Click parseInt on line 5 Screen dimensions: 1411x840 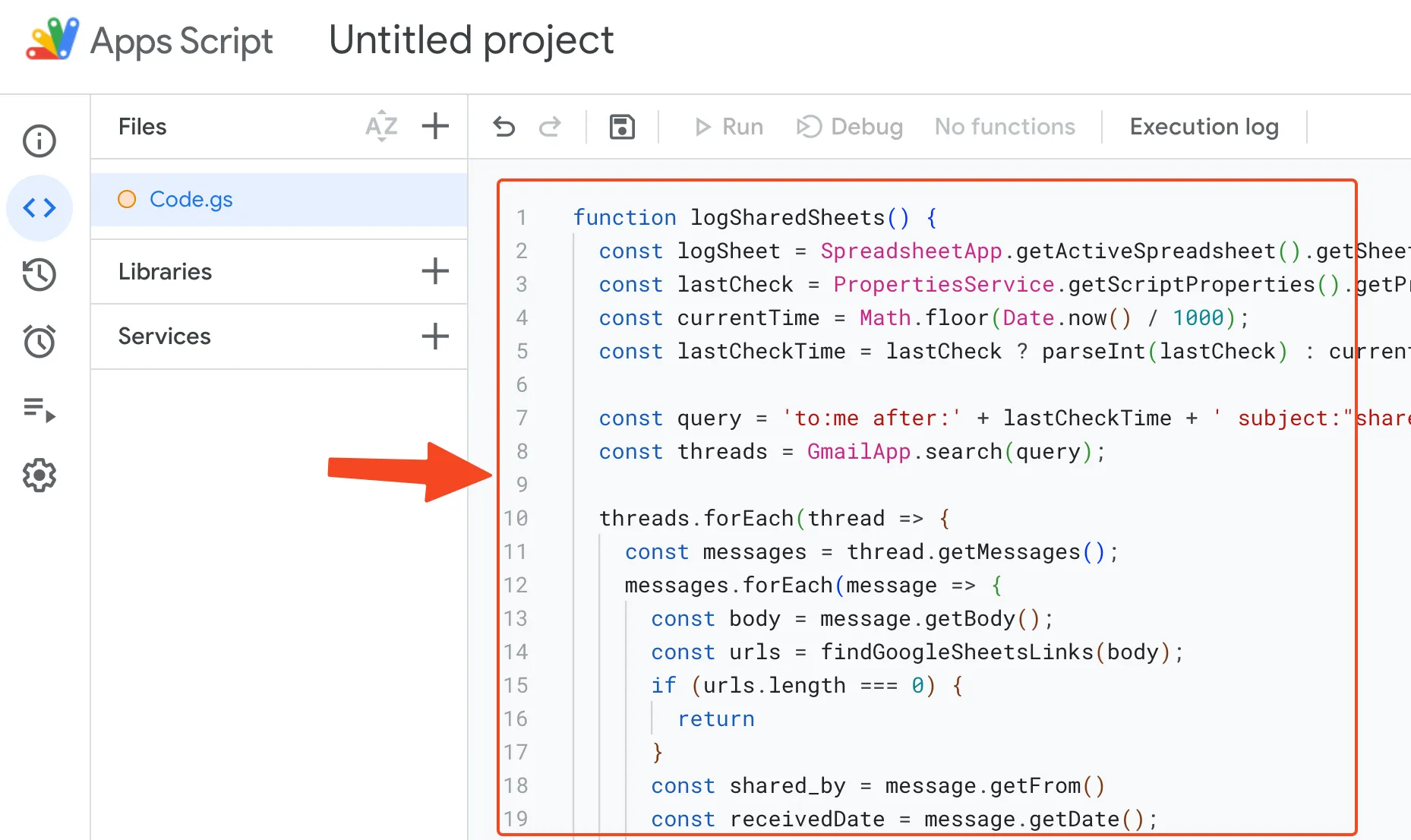click(x=1094, y=352)
